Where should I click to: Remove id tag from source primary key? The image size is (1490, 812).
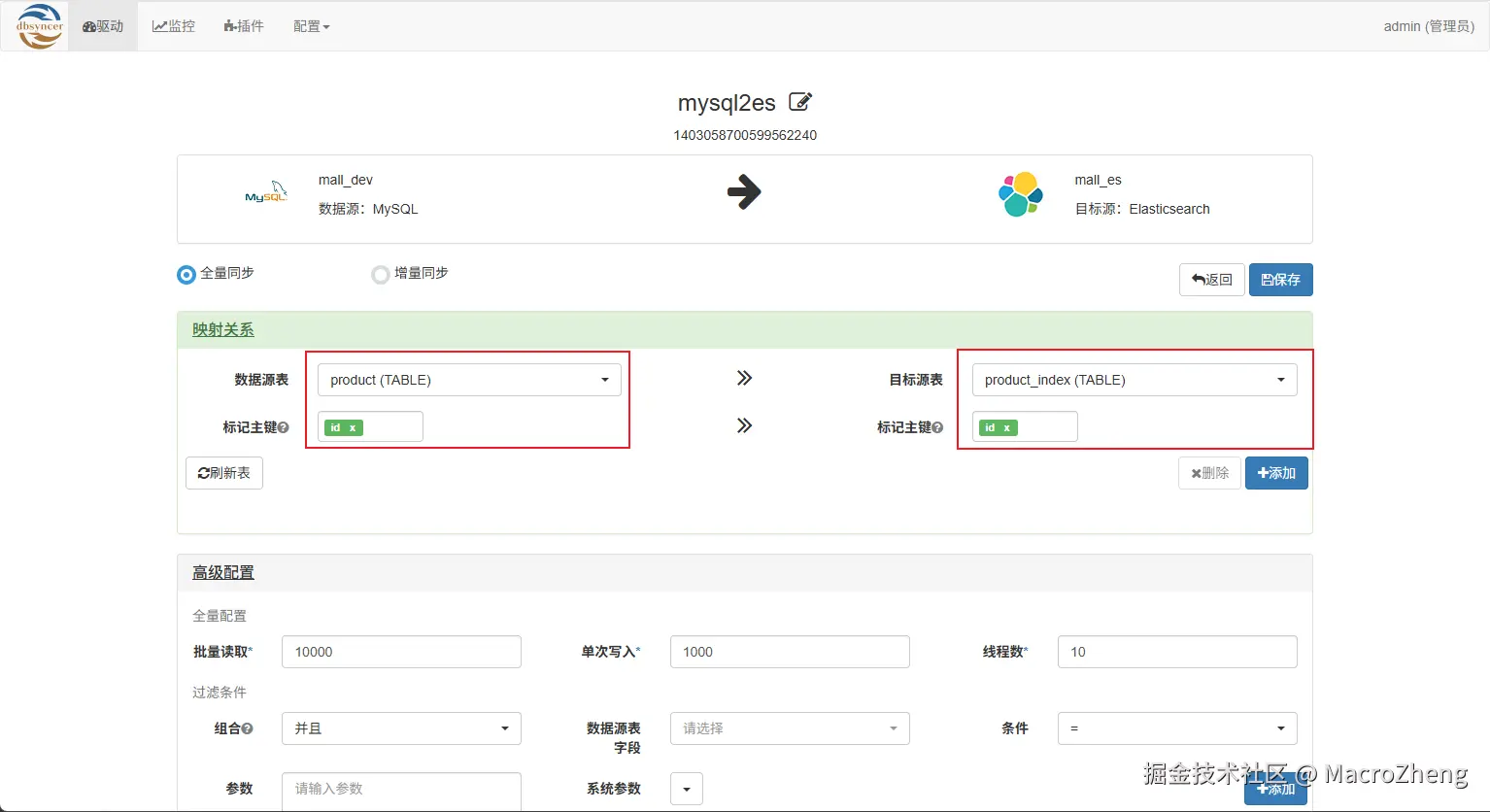coord(353,427)
